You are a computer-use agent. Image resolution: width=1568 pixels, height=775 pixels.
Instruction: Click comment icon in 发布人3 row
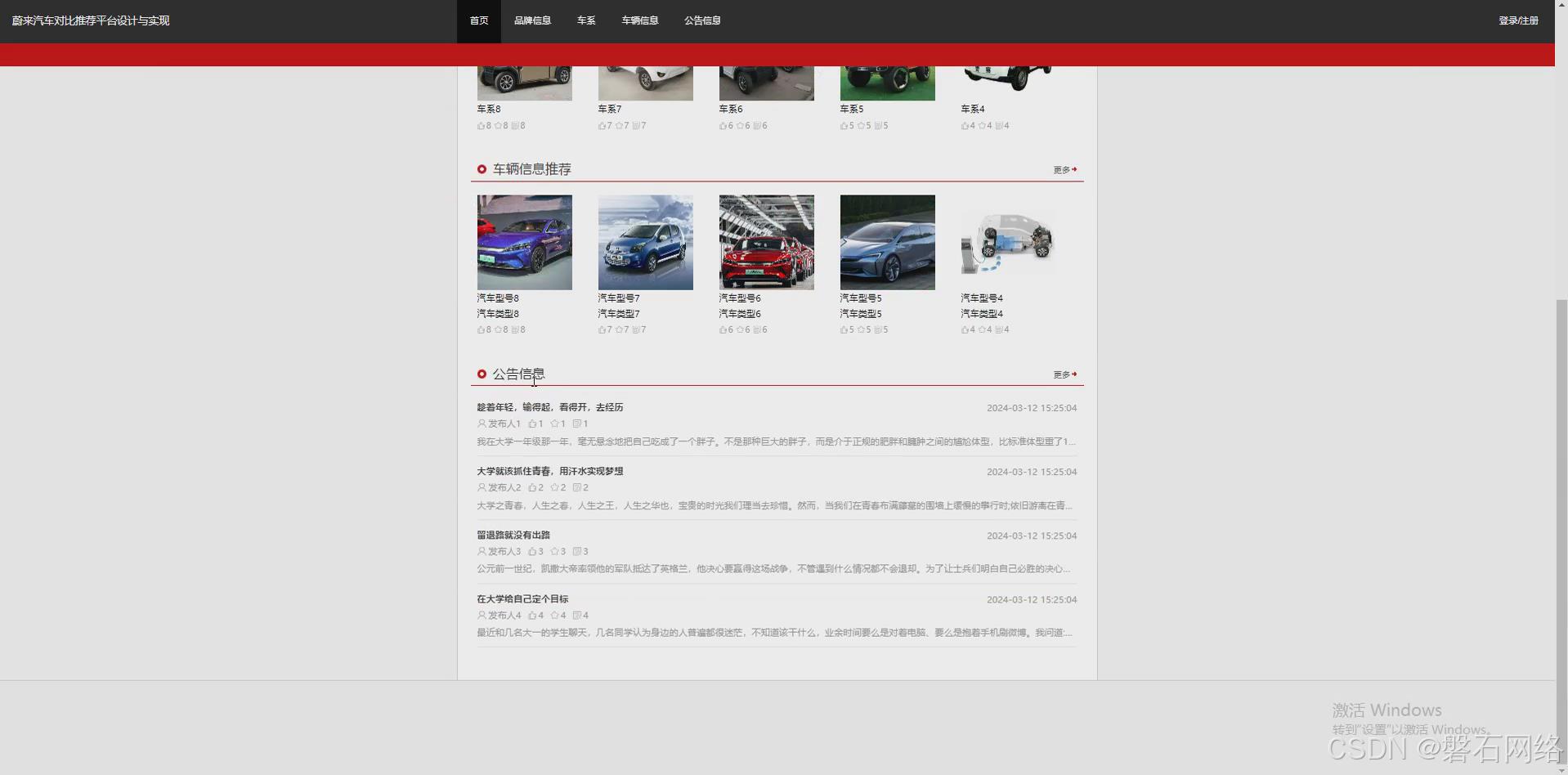point(576,551)
